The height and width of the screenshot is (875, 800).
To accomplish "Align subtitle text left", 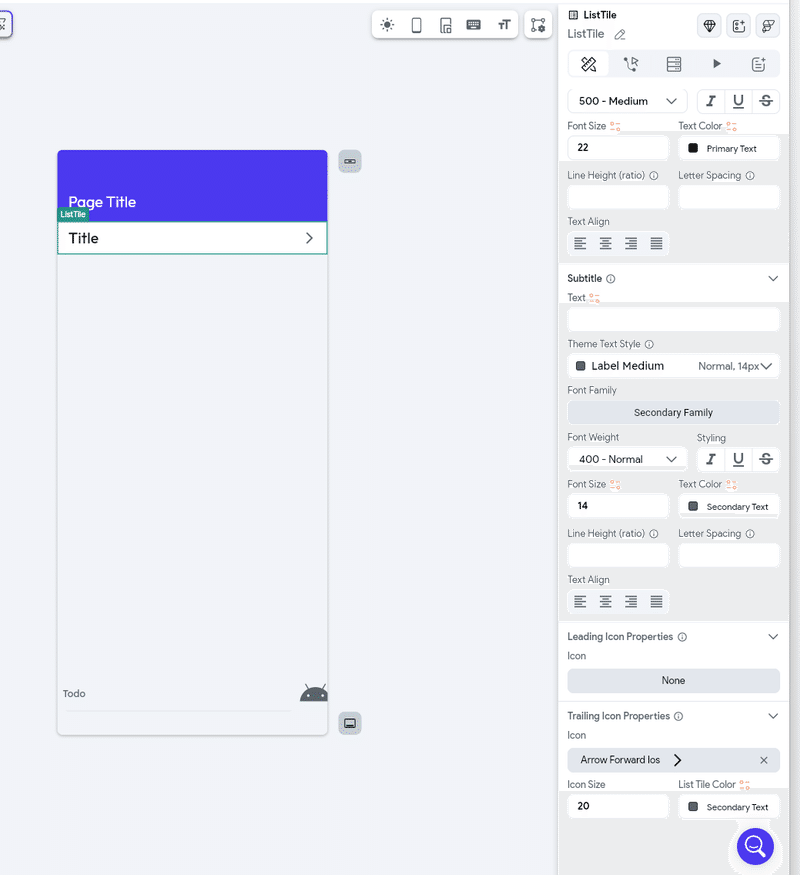I will [x=580, y=602].
